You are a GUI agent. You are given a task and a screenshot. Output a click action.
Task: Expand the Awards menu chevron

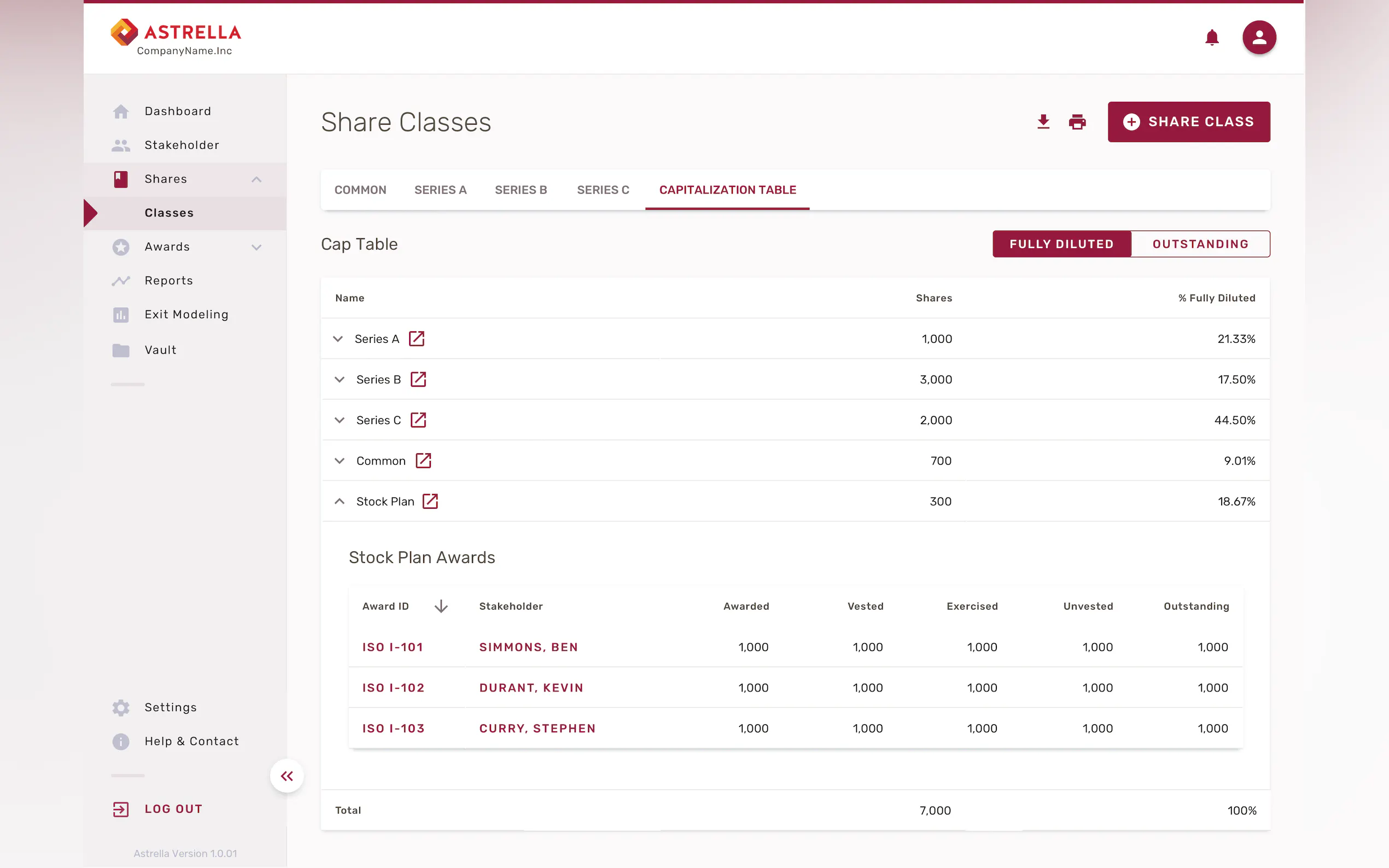[x=256, y=247]
